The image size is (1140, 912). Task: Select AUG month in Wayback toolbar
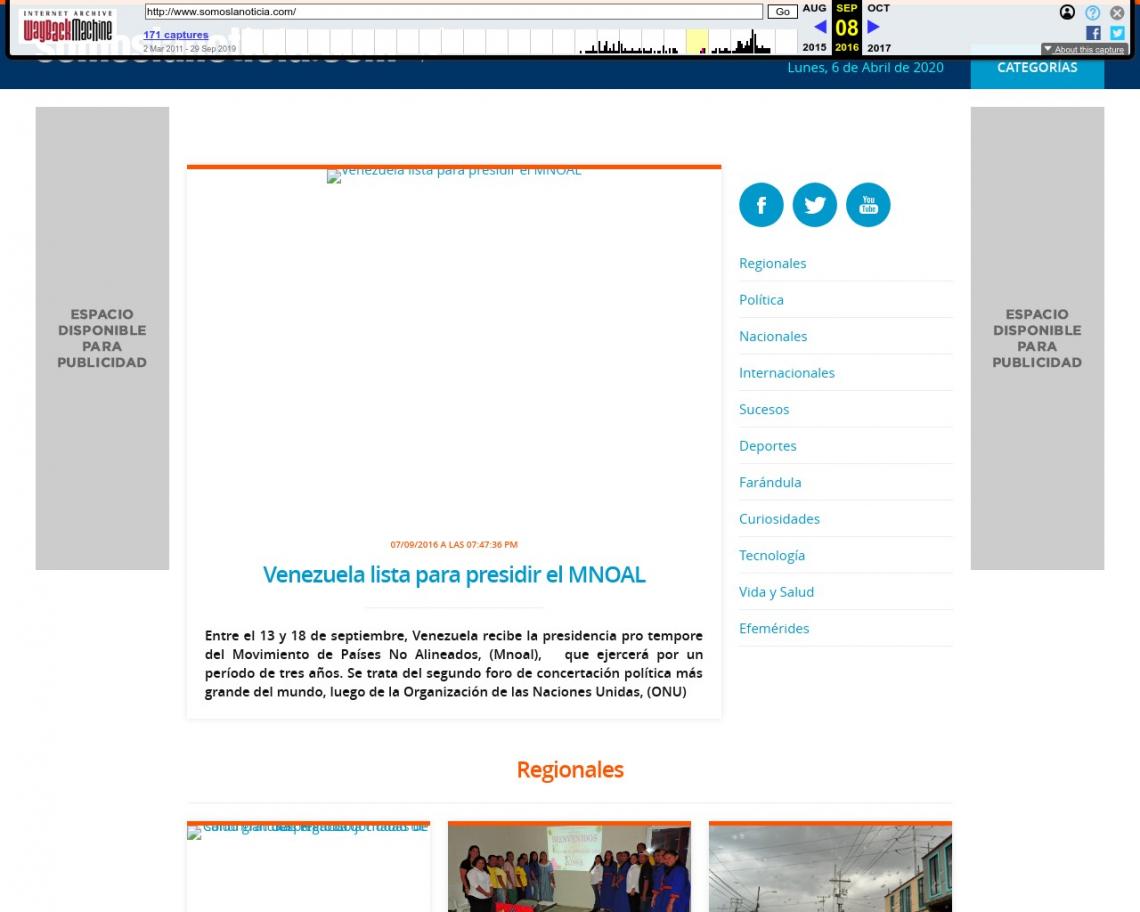point(814,8)
